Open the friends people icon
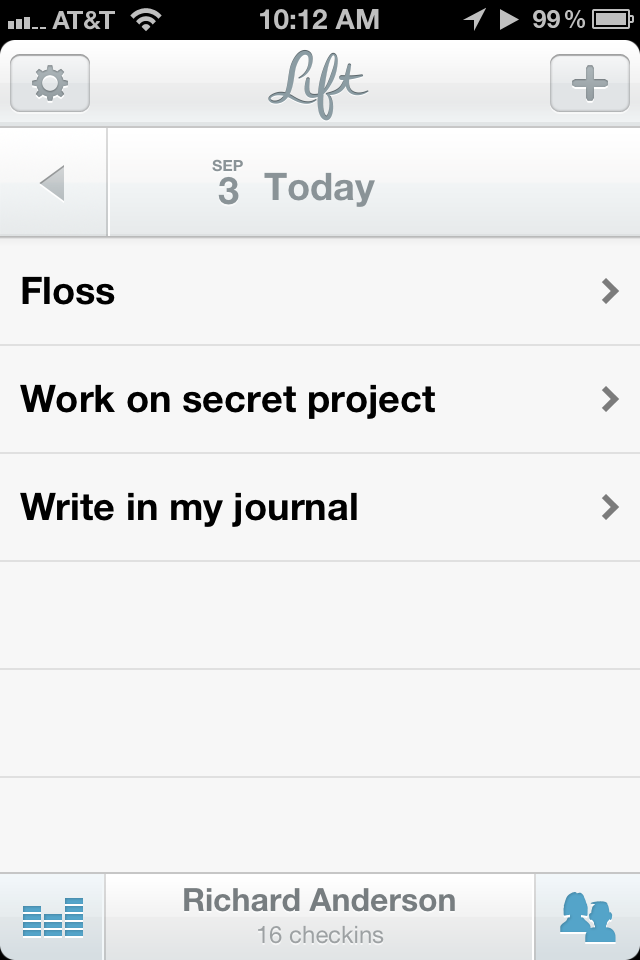 [x=587, y=917]
